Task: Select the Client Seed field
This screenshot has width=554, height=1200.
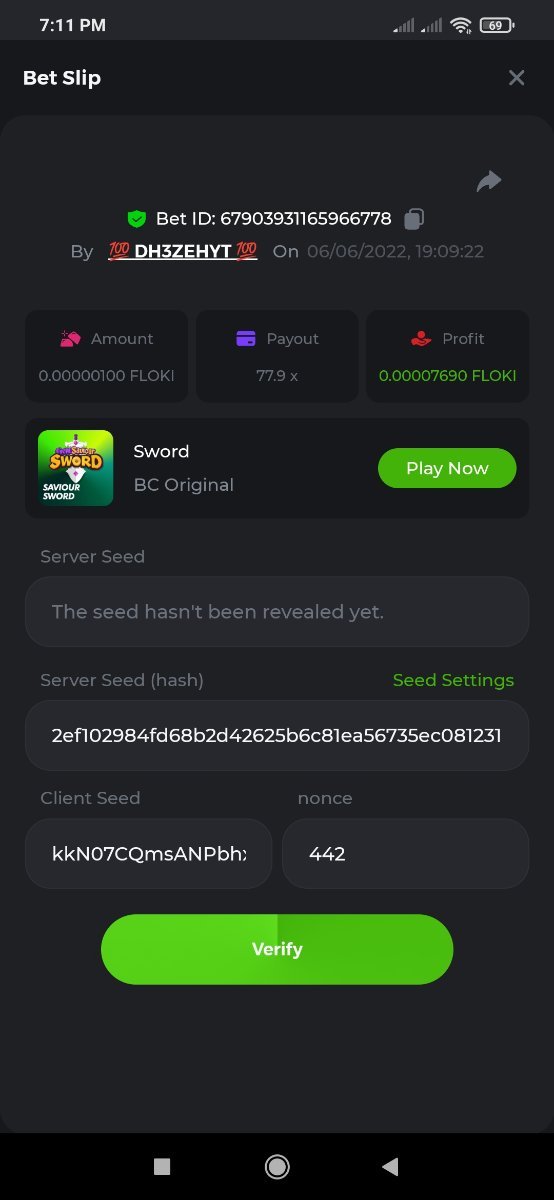Action: point(148,854)
